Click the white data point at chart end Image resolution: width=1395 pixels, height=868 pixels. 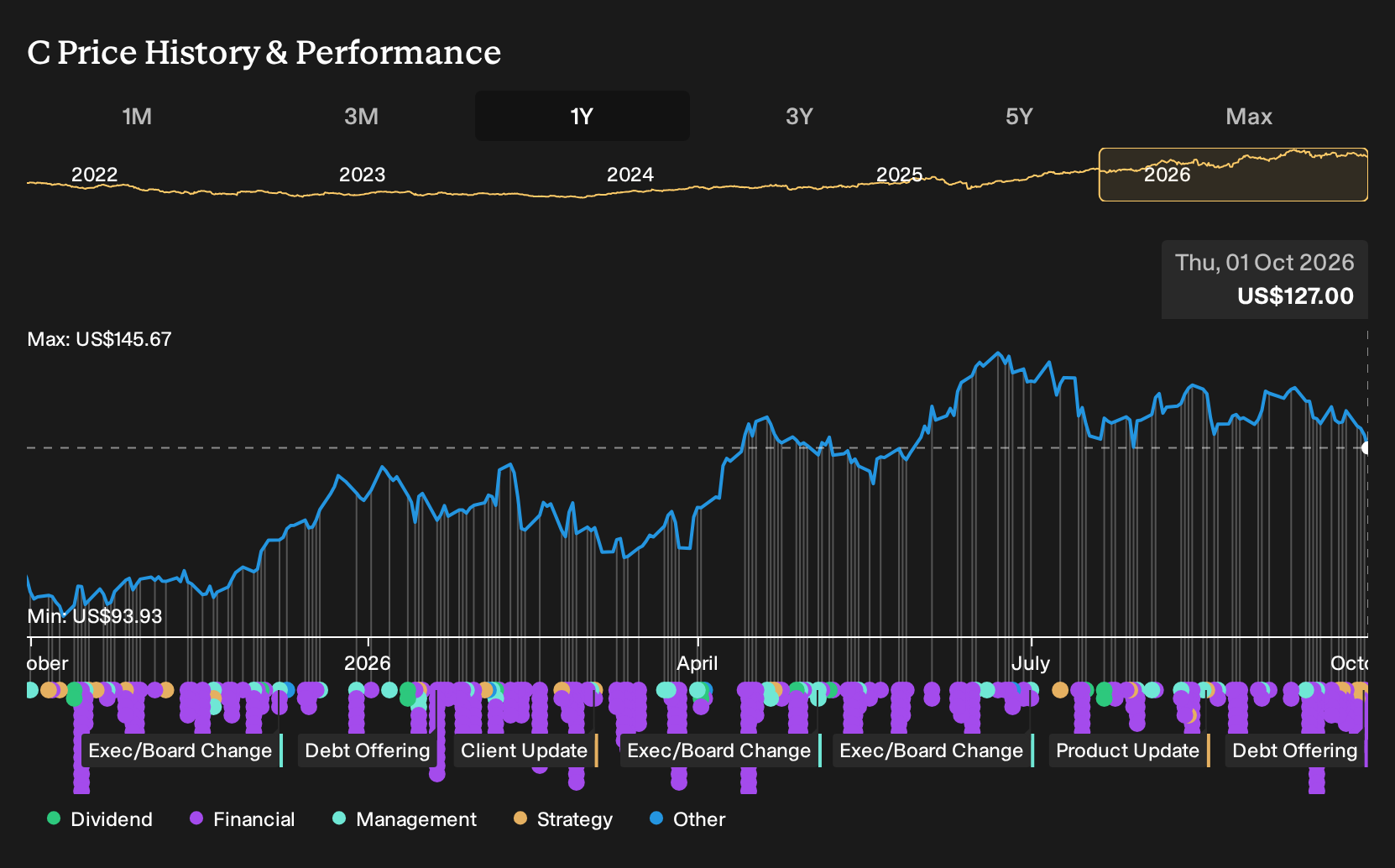pos(1366,448)
